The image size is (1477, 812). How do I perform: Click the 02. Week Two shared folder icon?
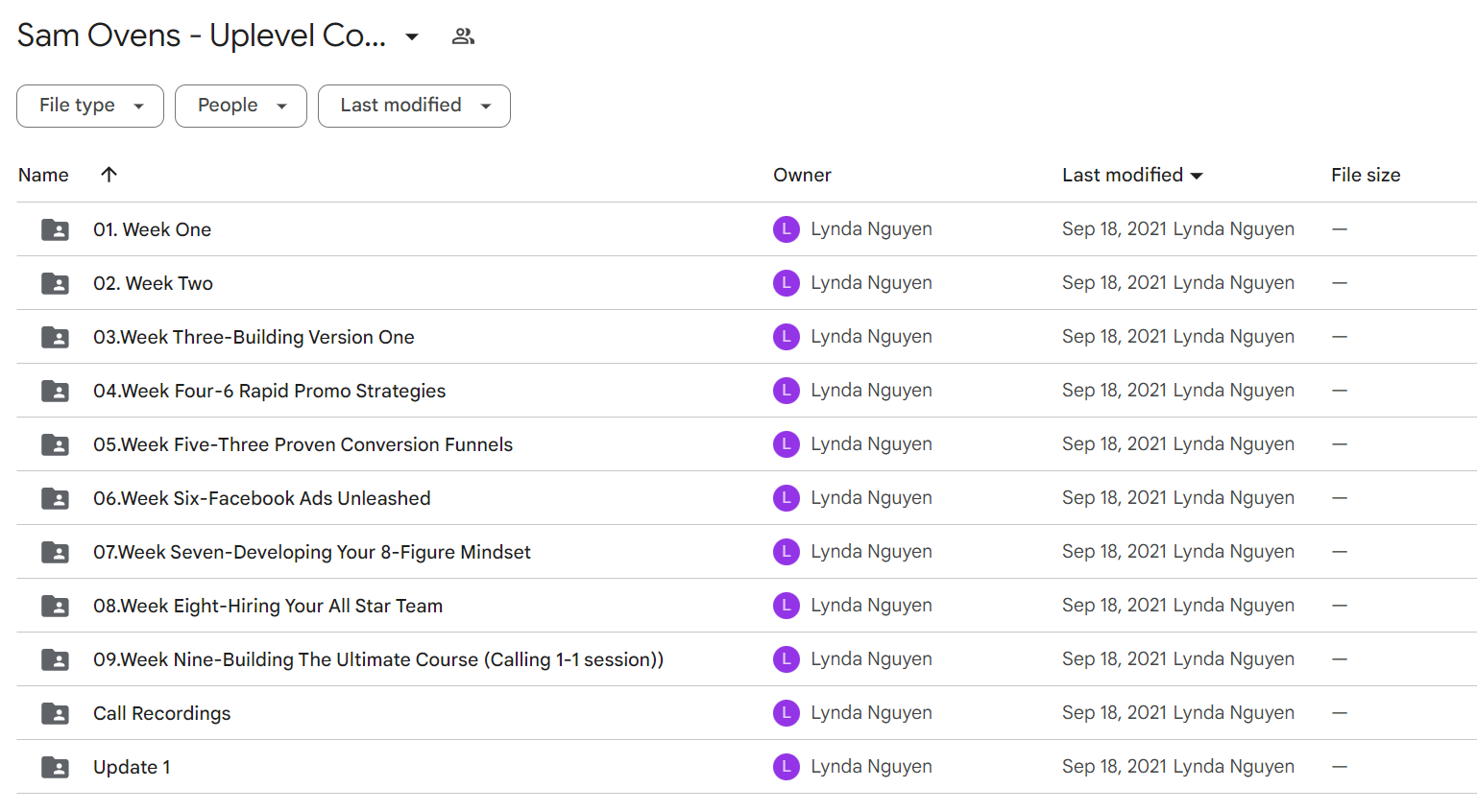pos(55,283)
